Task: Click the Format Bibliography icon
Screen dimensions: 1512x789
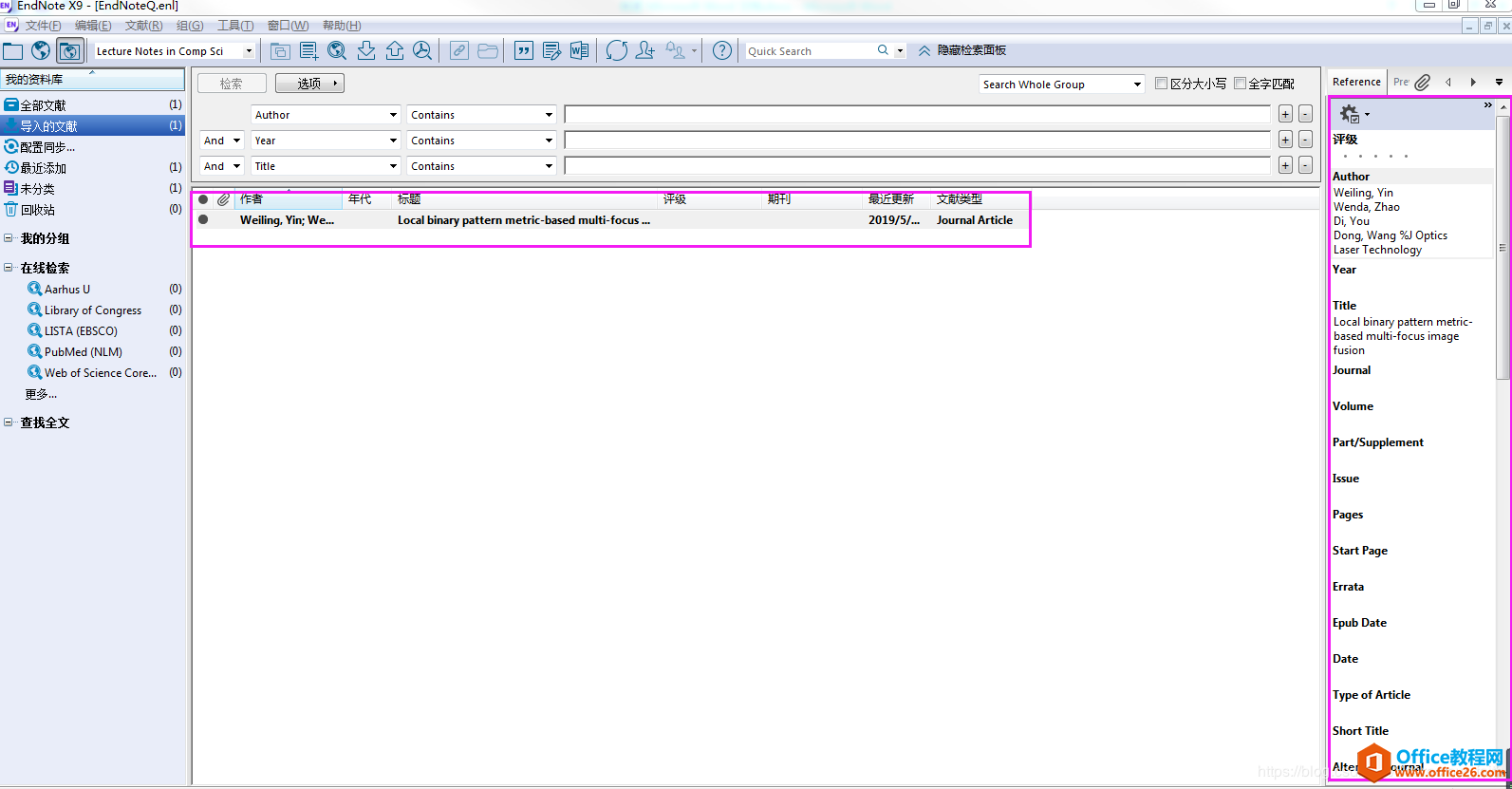Action: [551, 50]
